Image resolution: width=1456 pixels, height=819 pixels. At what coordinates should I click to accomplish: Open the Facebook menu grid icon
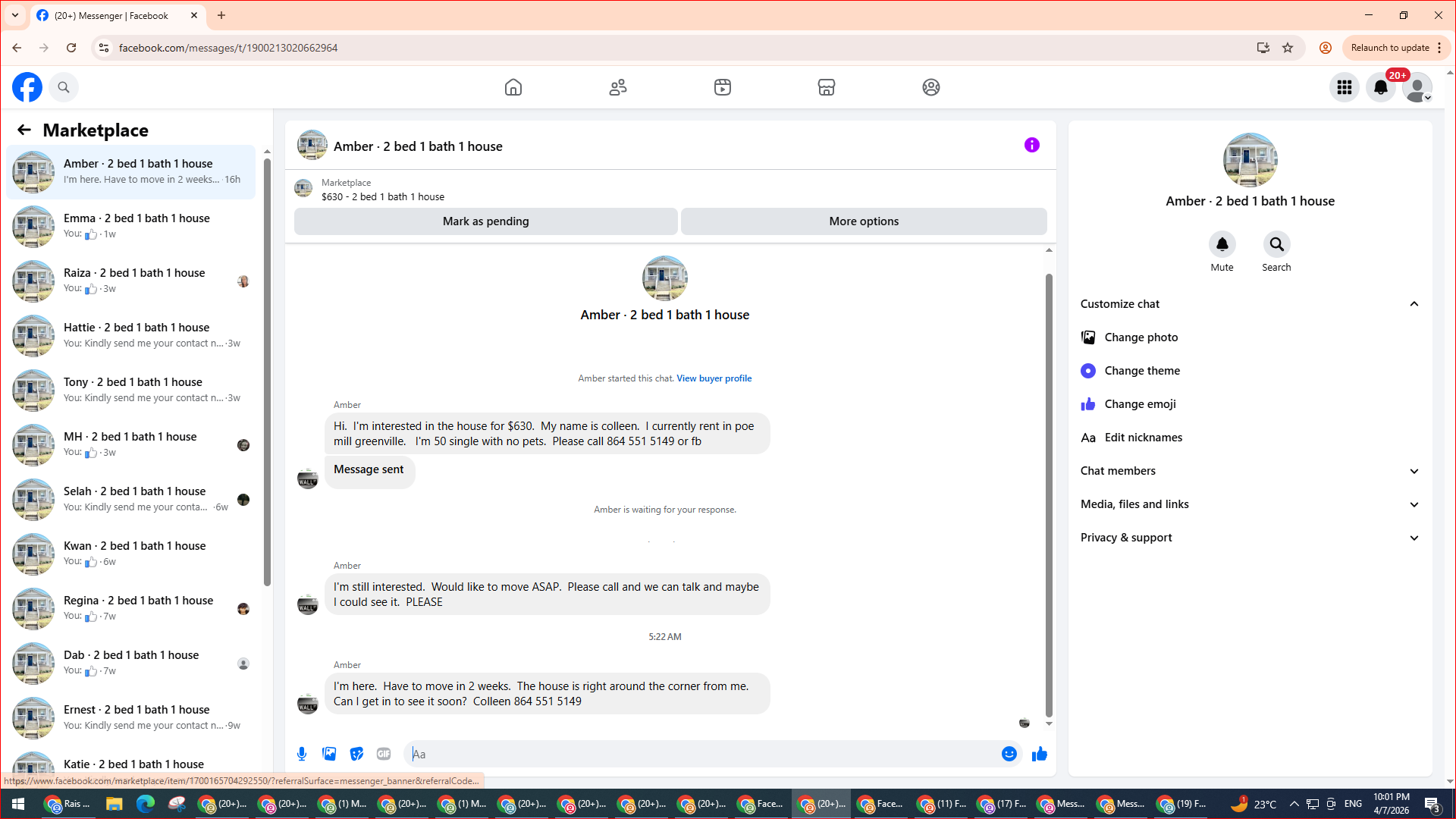point(1345,87)
